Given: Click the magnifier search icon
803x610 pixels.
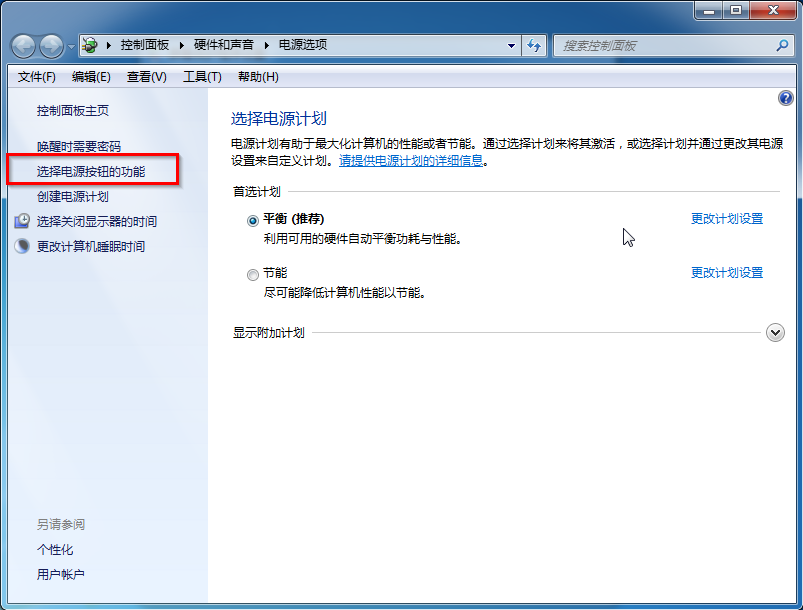Looking at the screenshot, I should coord(782,45).
